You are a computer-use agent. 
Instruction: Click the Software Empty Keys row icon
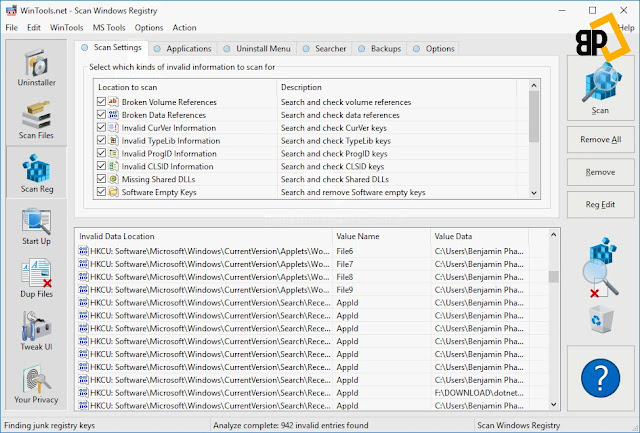point(113,192)
